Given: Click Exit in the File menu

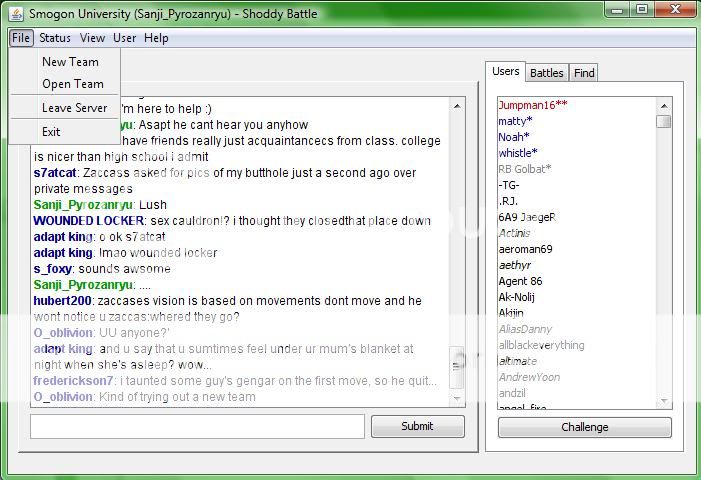Looking at the screenshot, I should [x=51, y=132].
